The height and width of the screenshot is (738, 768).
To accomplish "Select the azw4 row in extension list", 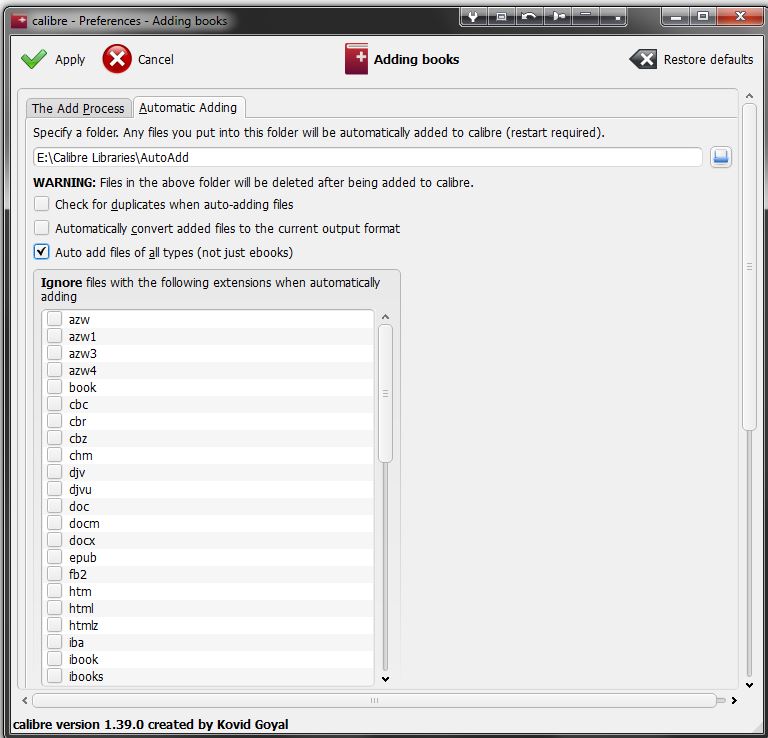I will tap(208, 370).
